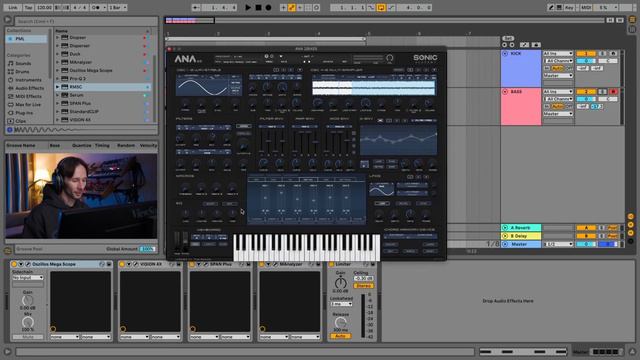This screenshot has height=360, width=640.
Task: Select the Master track
Action: pos(520,244)
